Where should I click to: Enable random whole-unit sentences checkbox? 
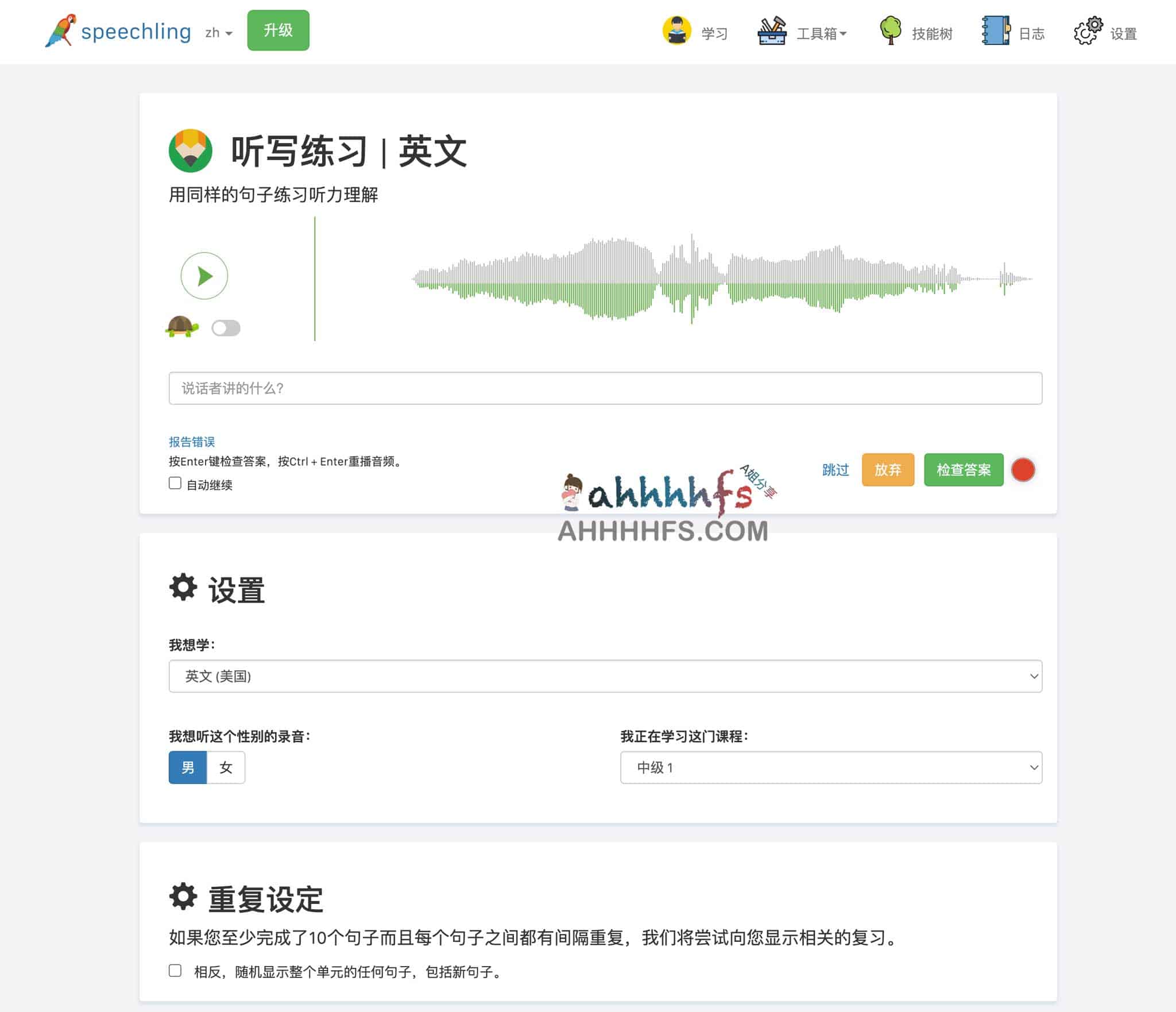click(x=175, y=972)
